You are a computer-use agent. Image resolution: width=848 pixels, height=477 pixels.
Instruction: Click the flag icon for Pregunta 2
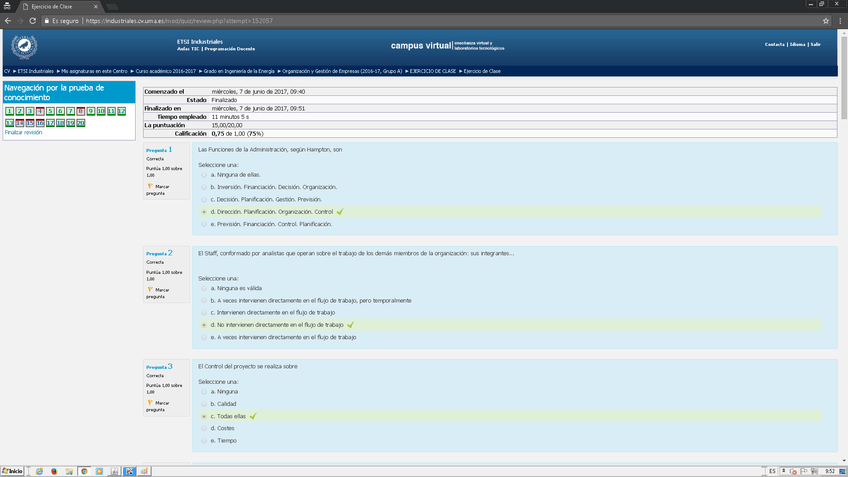(x=150, y=290)
